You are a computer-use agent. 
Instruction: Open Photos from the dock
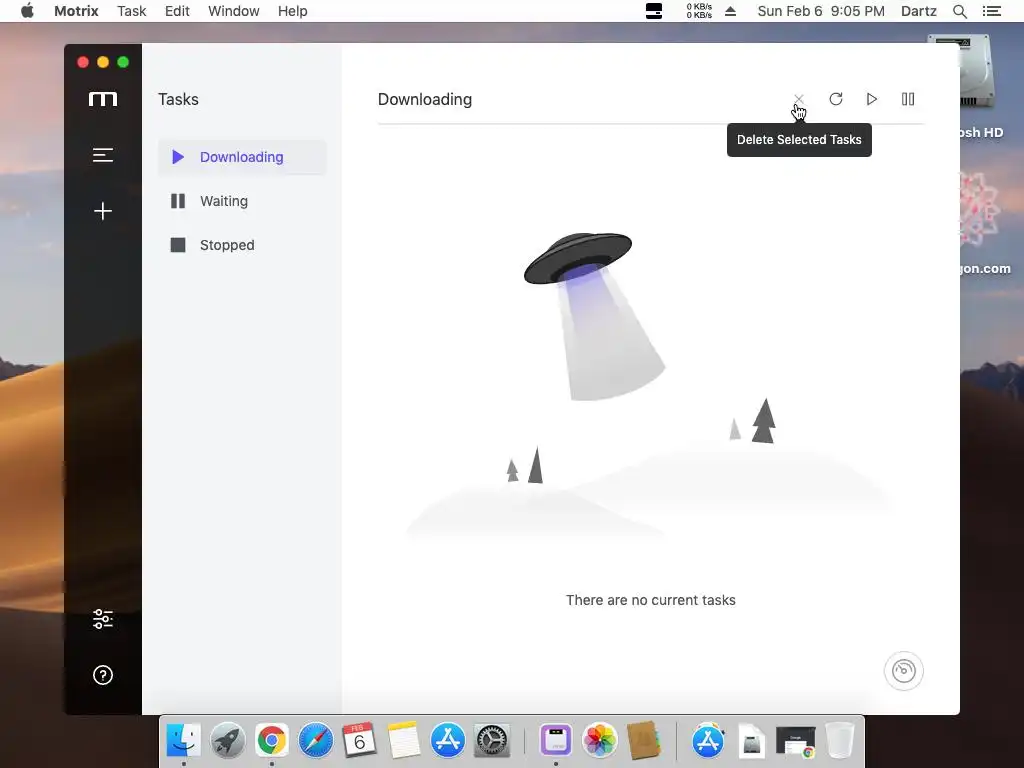click(x=600, y=741)
